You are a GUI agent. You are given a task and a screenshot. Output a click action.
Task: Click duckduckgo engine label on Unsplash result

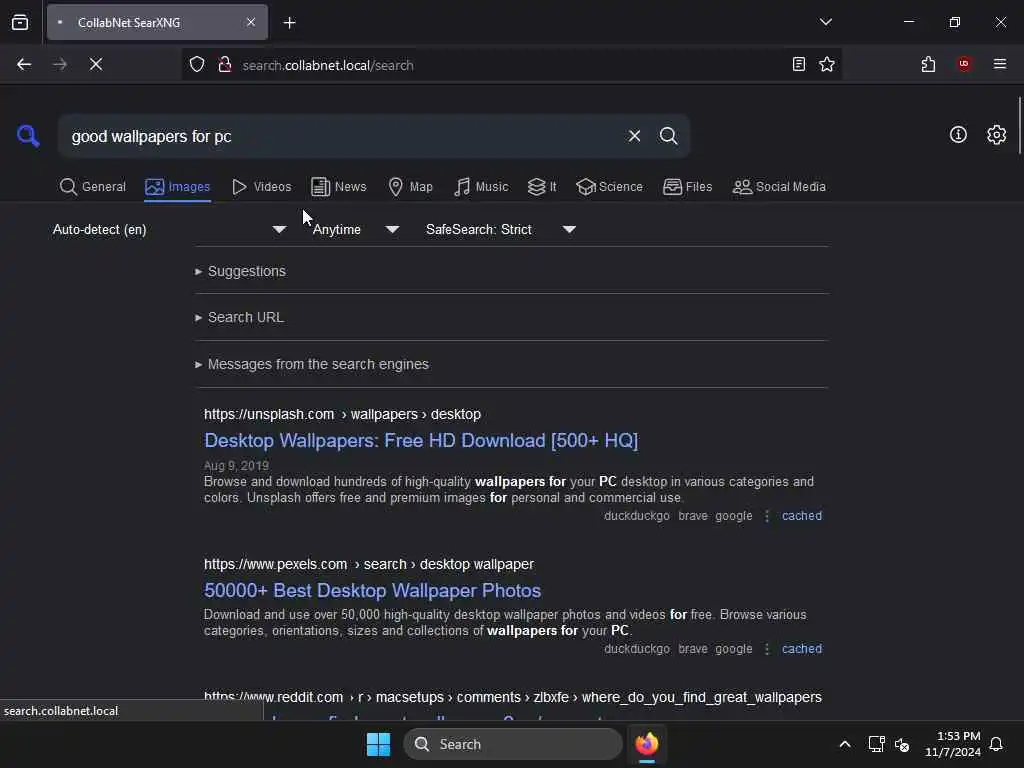pos(637,516)
